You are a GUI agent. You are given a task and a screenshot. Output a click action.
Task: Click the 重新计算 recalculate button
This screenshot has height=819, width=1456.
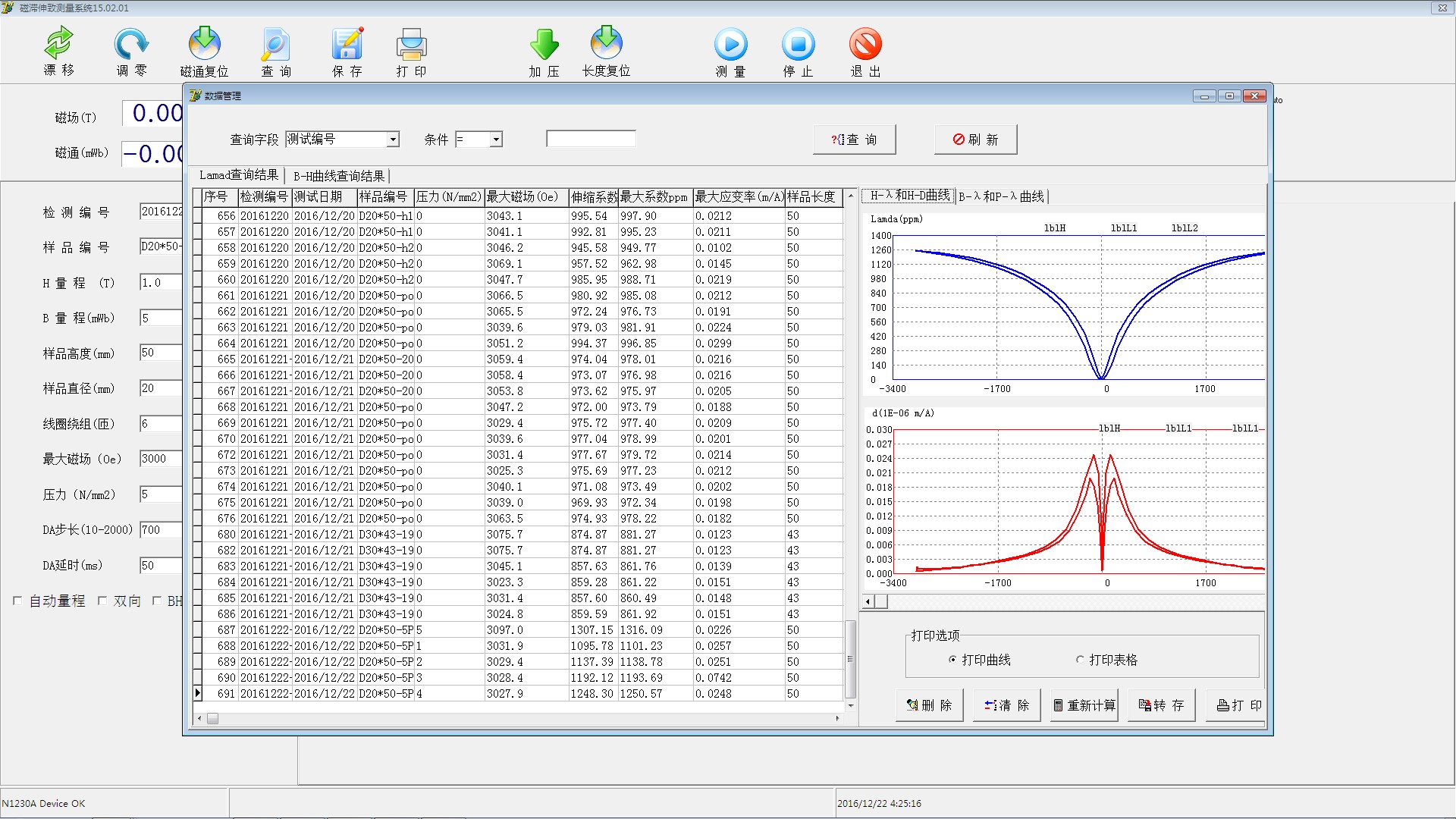click(1084, 705)
